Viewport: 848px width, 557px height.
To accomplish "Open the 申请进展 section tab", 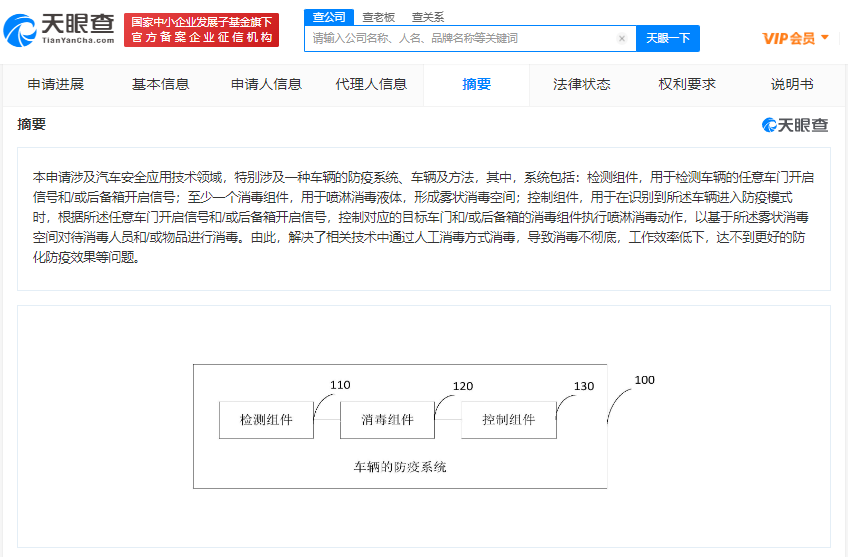I will pyautogui.click(x=56, y=84).
